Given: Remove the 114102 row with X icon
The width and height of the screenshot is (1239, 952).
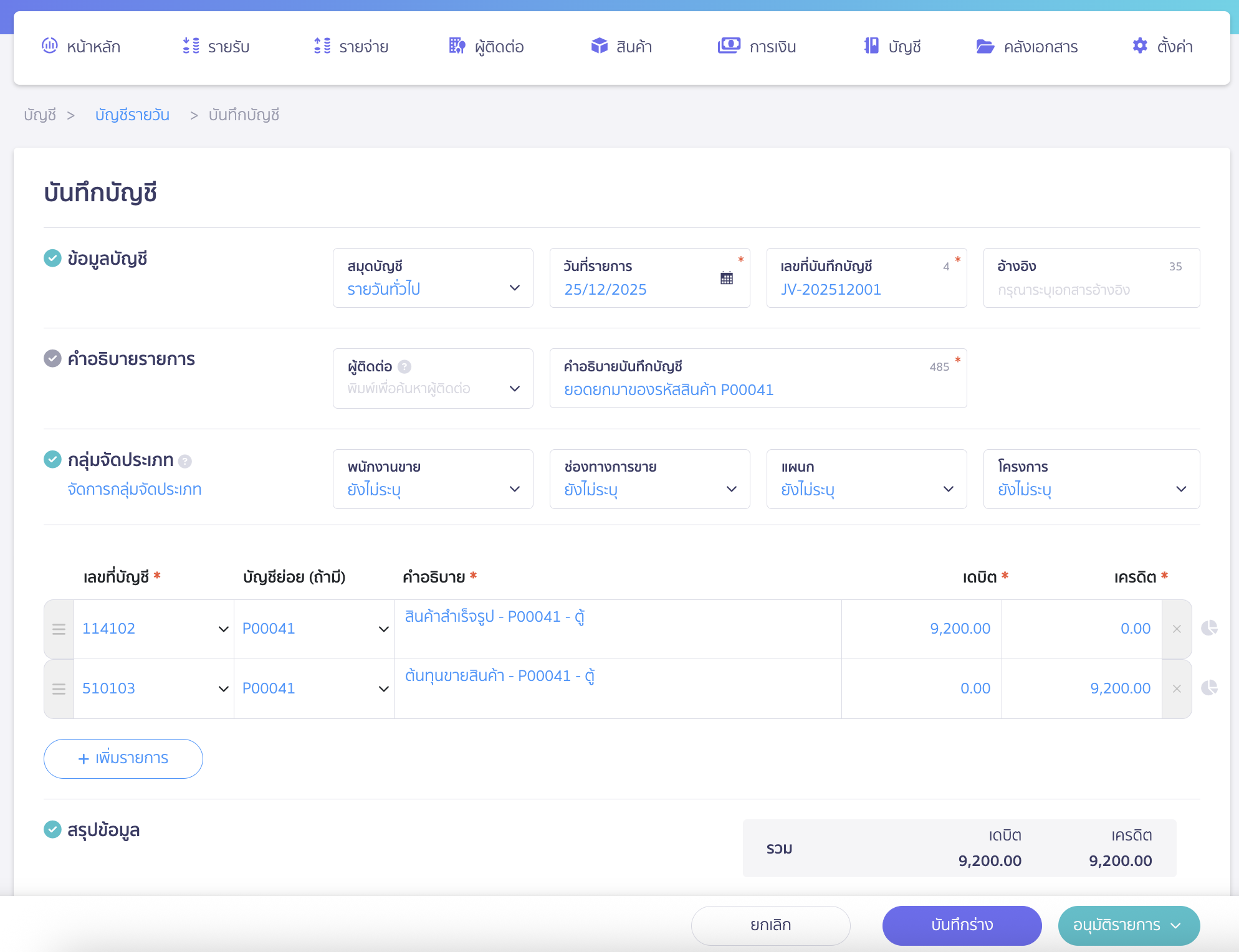Looking at the screenshot, I should tap(1177, 629).
